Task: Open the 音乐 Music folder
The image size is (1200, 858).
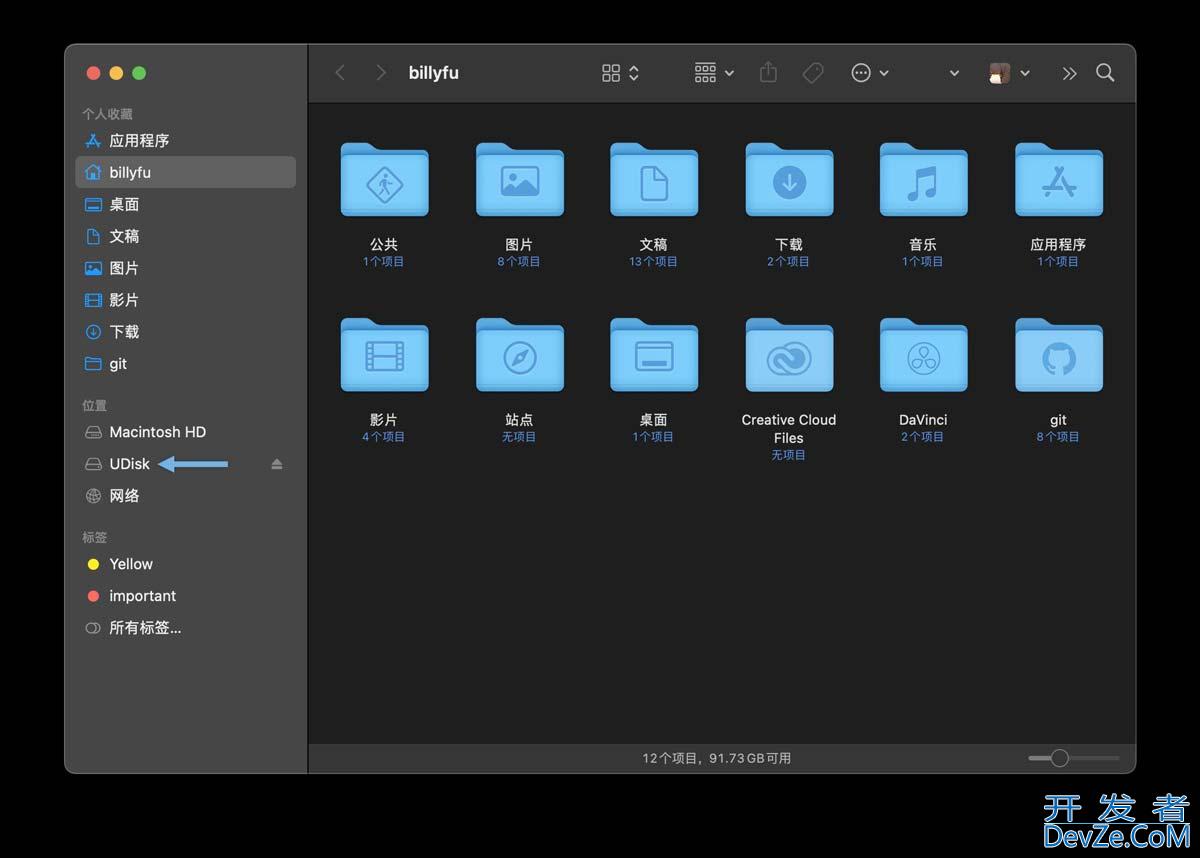Action: [x=923, y=180]
